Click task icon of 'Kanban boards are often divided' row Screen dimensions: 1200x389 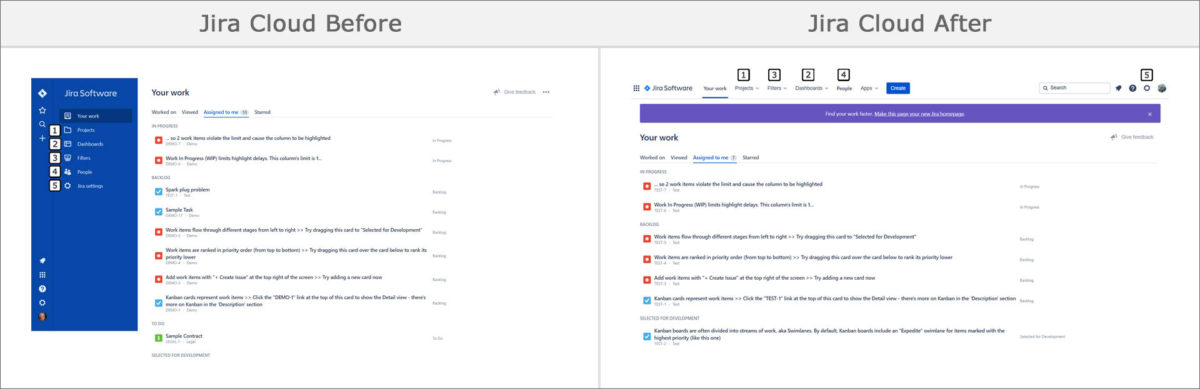point(647,336)
